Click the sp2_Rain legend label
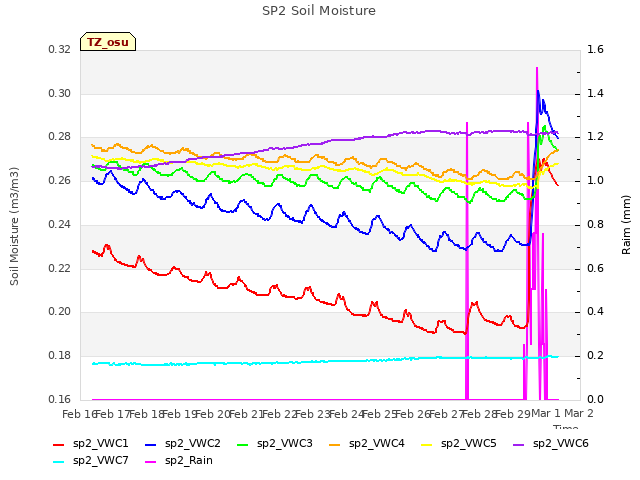Viewport: 640px width, 480px height. (x=189, y=460)
